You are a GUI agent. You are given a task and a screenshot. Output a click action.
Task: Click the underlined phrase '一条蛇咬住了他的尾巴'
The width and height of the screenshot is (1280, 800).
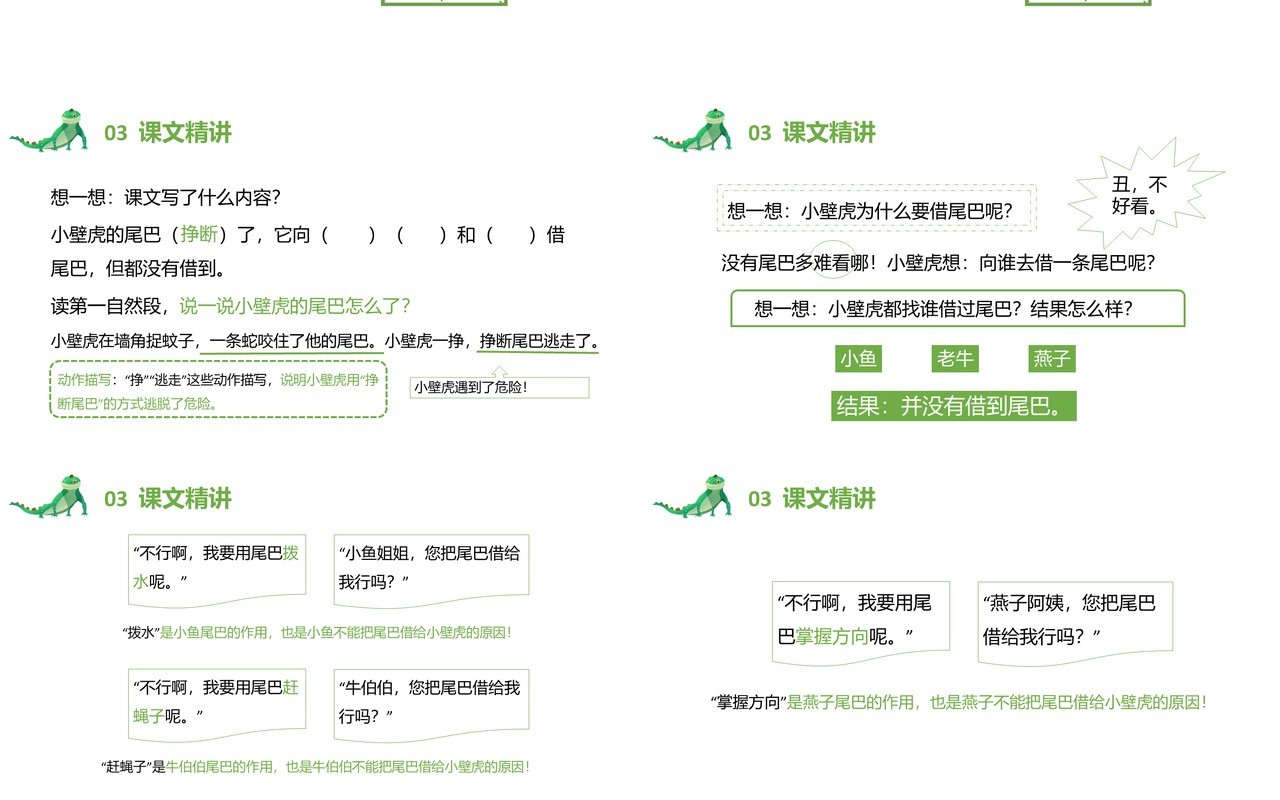290,341
